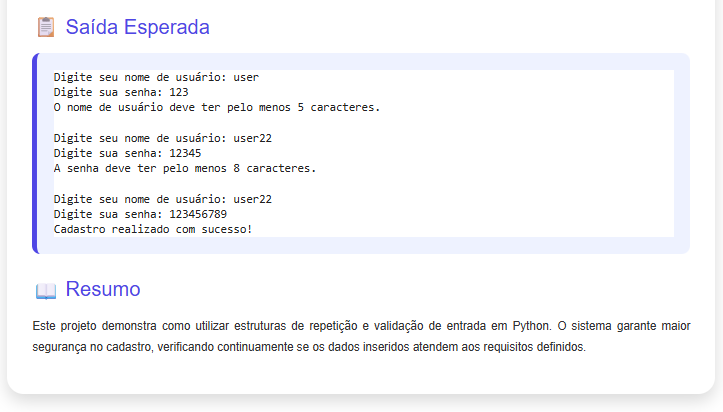Viewport: 723px width, 412px height.
Task: Click the 'Resumo' heading
Action: coord(103,289)
